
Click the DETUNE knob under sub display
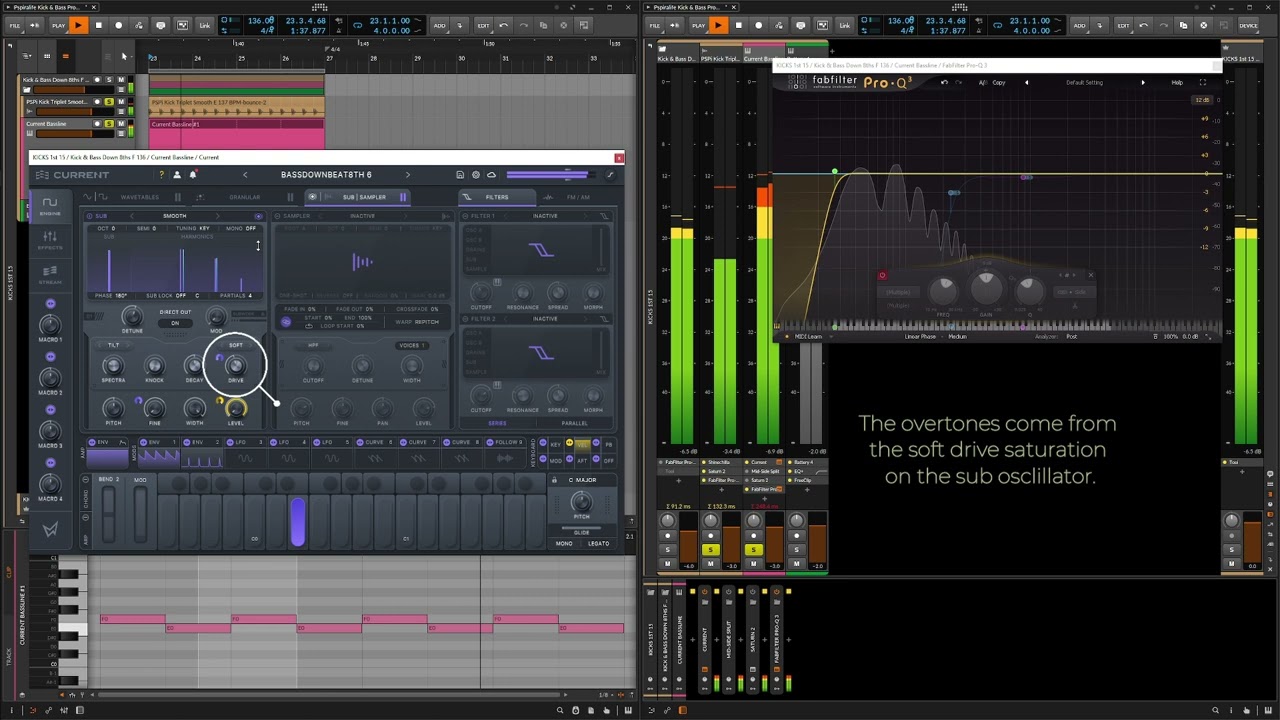[x=132, y=317]
